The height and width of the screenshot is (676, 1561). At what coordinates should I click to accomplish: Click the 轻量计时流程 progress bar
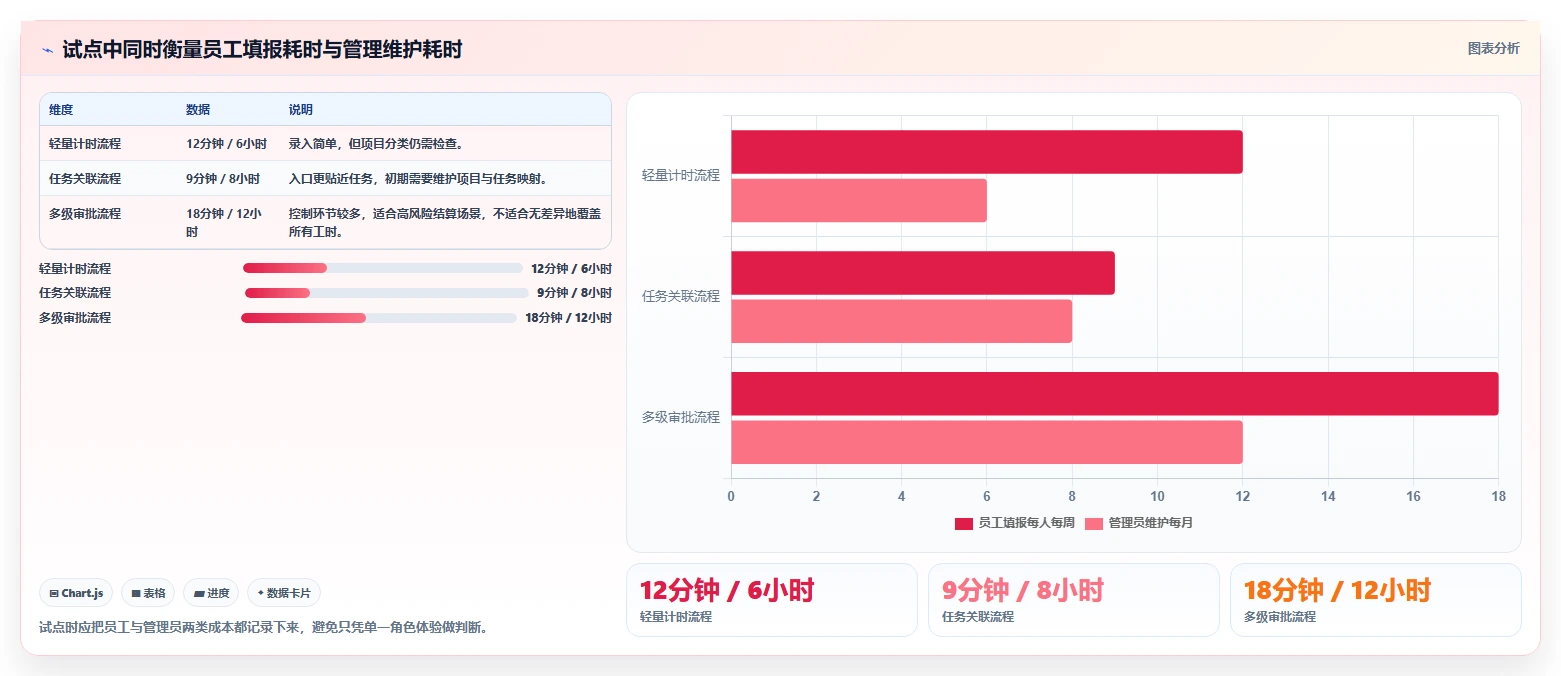pos(383,268)
